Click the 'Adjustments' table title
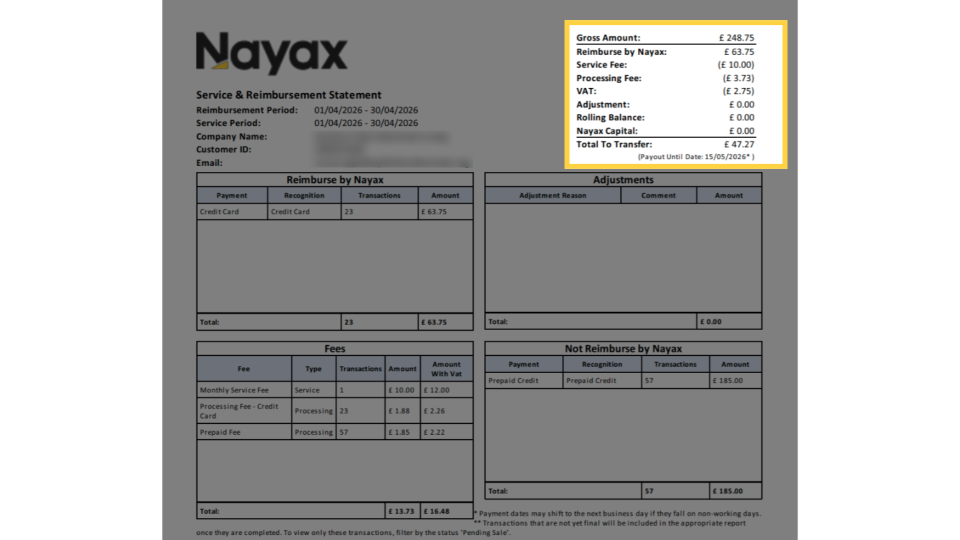960x540 pixels. point(623,180)
